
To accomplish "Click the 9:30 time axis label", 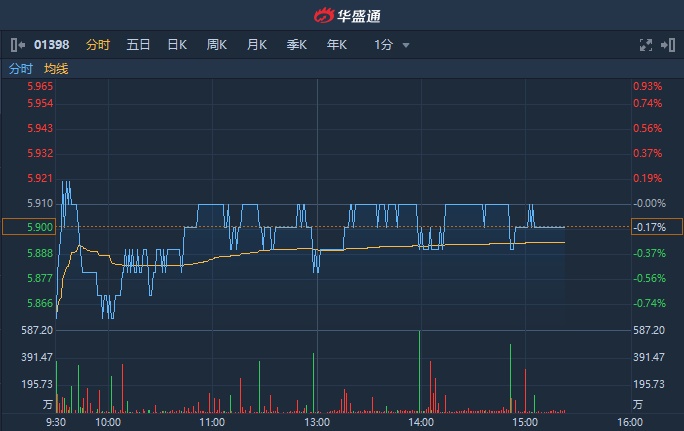I will pyautogui.click(x=56, y=422).
